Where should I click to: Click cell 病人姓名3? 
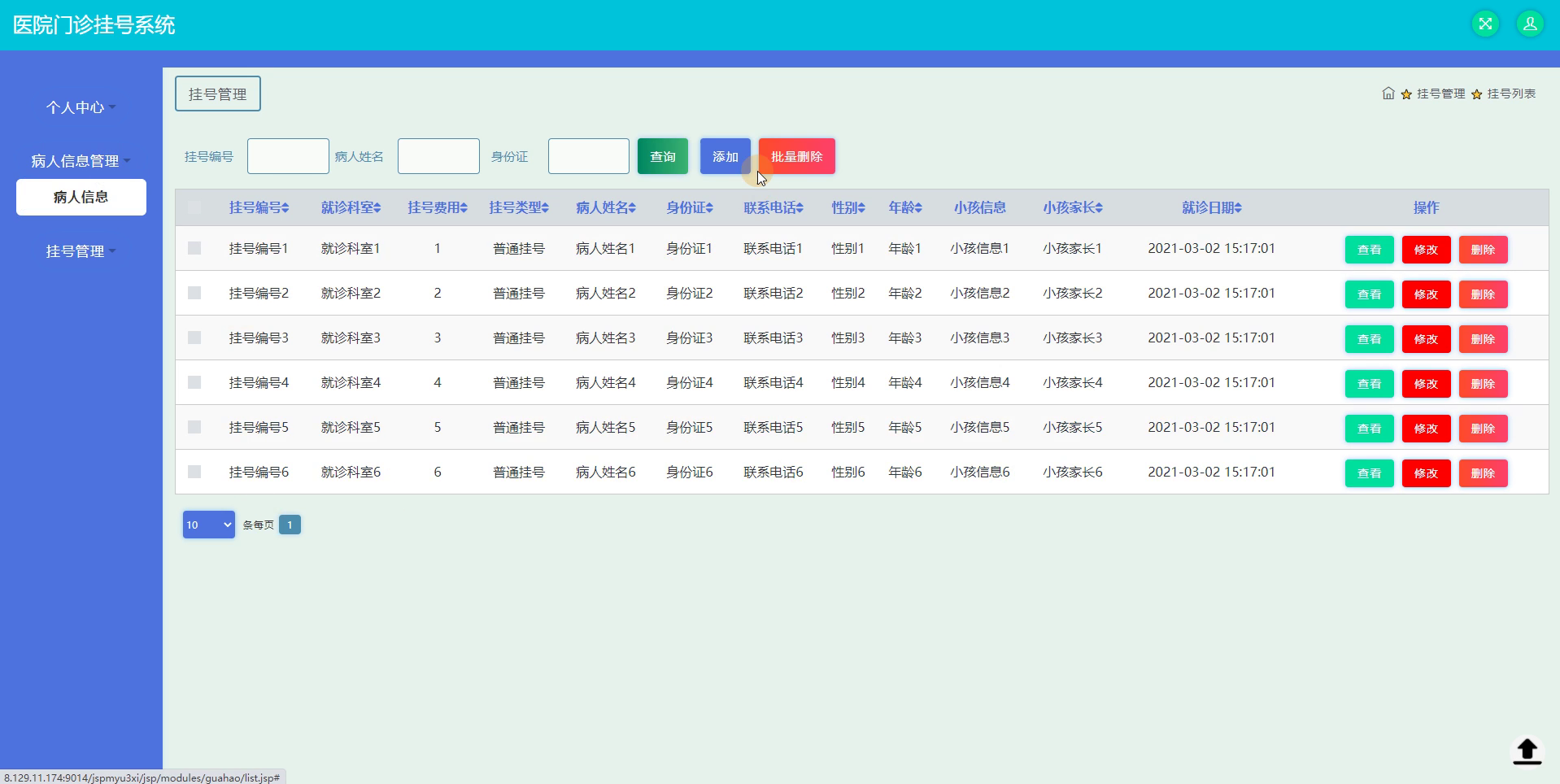coord(606,338)
